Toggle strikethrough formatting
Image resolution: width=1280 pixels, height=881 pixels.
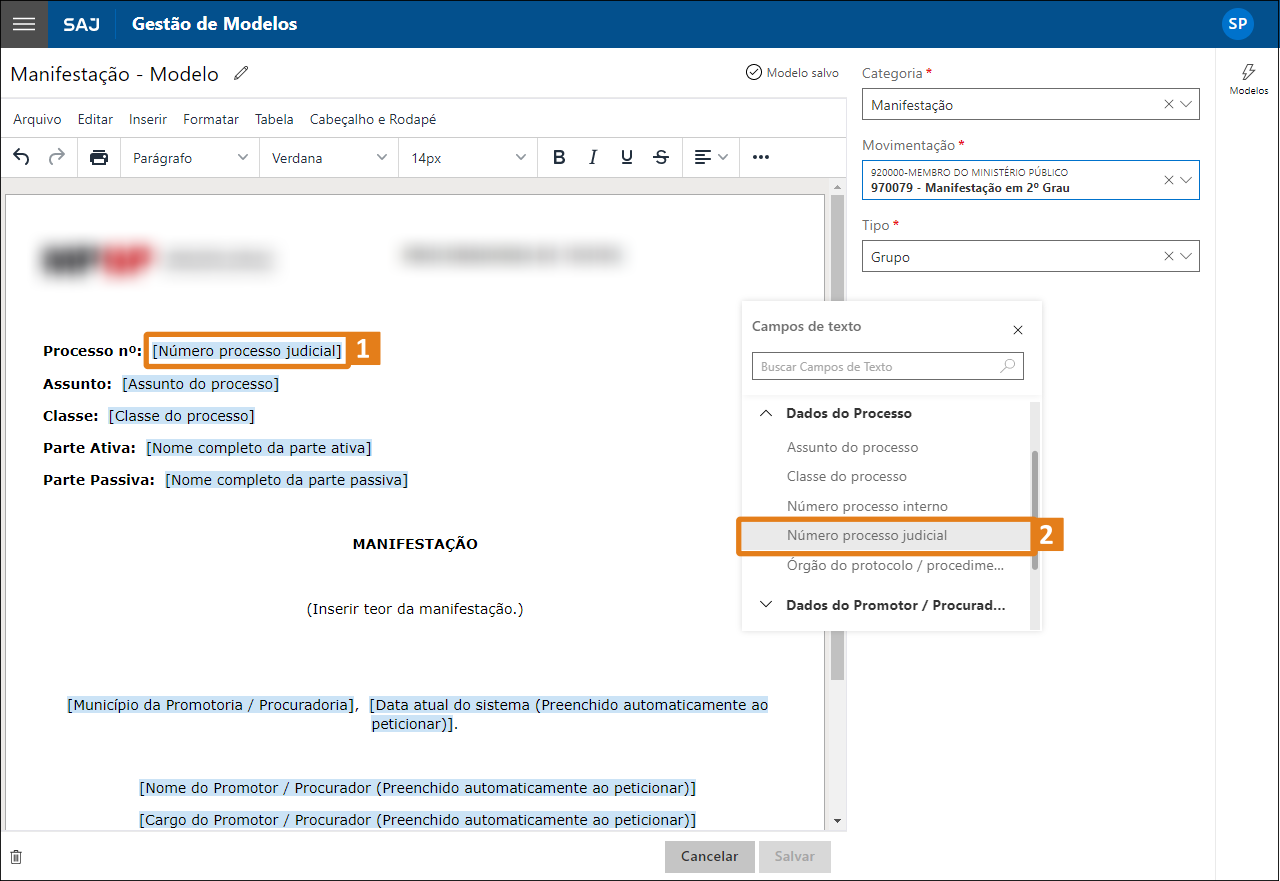[x=661, y=157]
